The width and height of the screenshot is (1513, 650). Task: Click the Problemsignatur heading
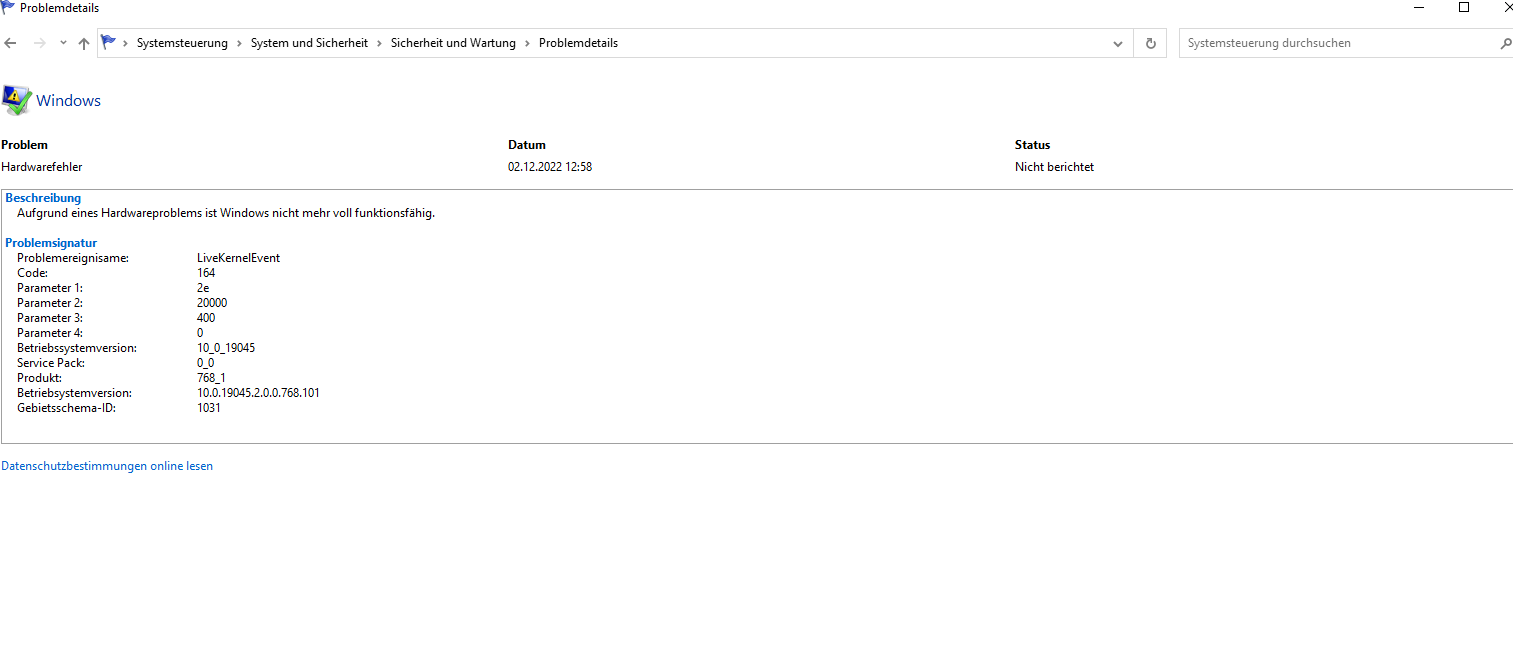point(51,243)
